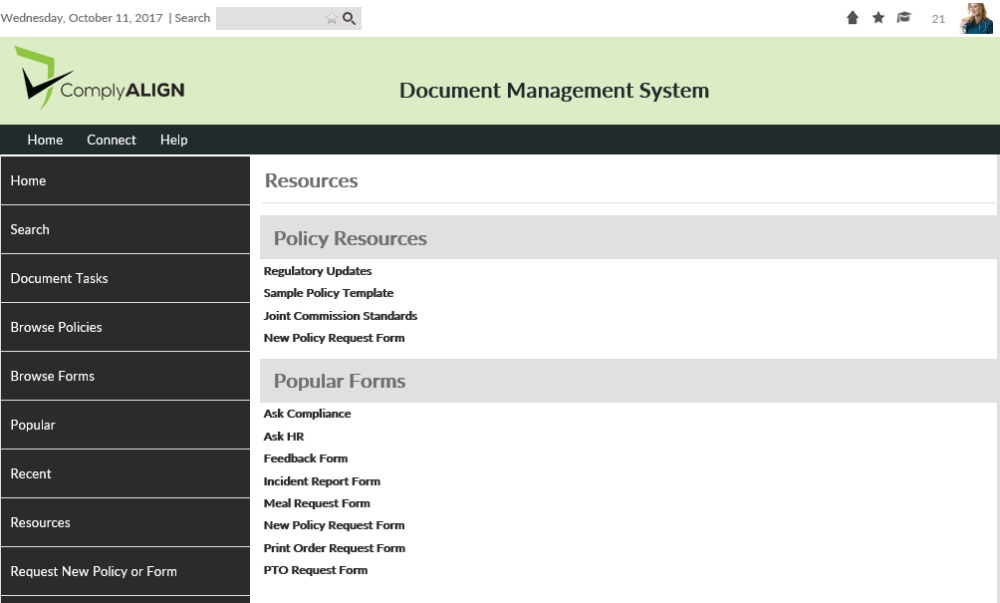Click the Policy Resources section header
Image resolution: width=1000 pixels, height=603 pixels.
629,238
